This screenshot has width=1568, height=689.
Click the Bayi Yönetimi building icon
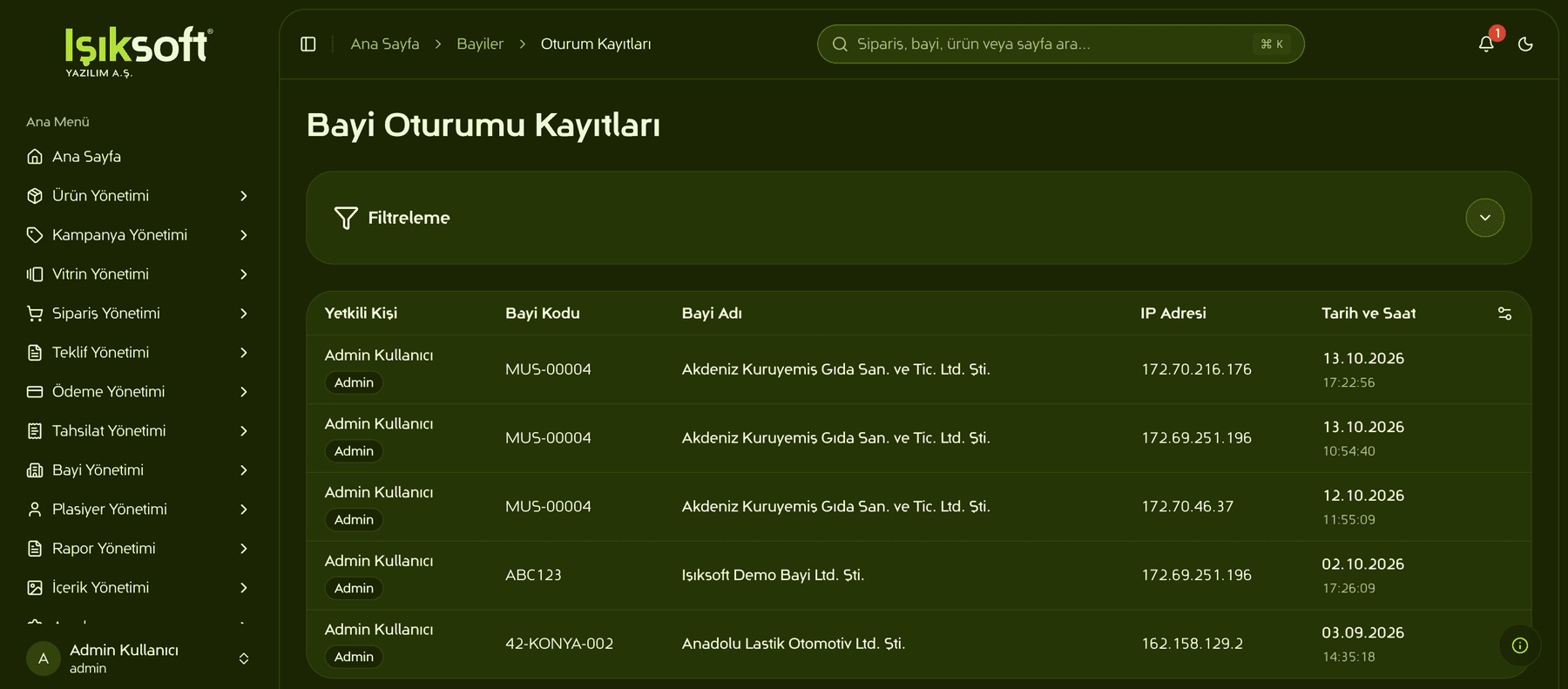click(x=35, y=470)
